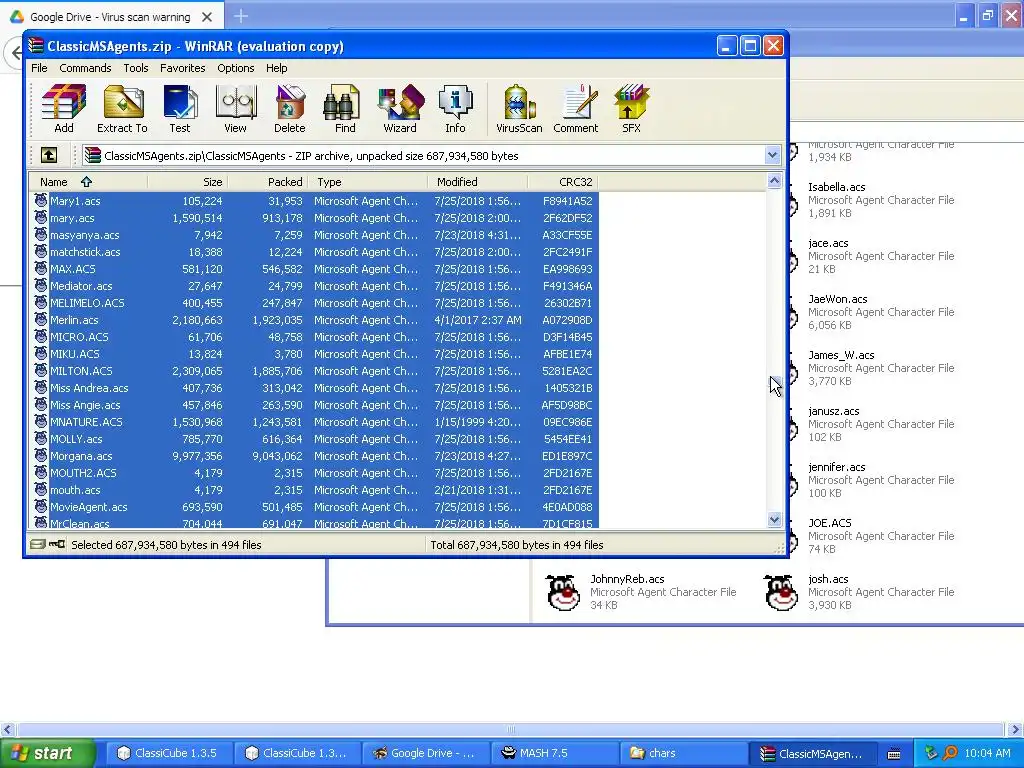The height and width of the screenshot is (768, 1024).
Task: Click the keyboard language bar icon in taskbar
Action: click(894, 754)
